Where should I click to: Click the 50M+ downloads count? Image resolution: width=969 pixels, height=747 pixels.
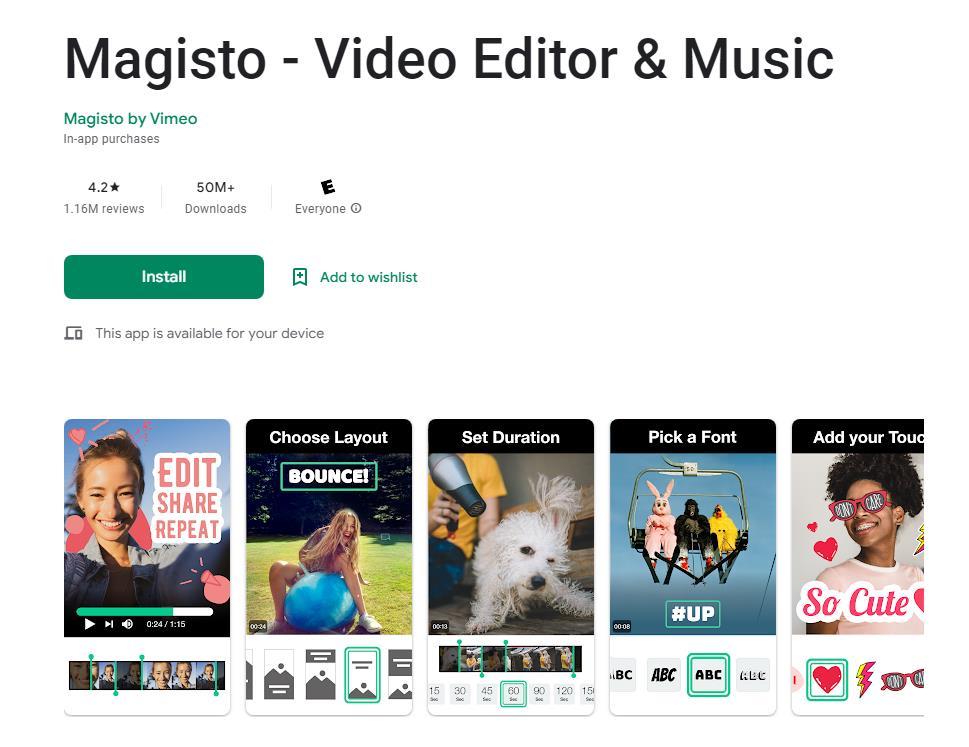coord(216,187)
